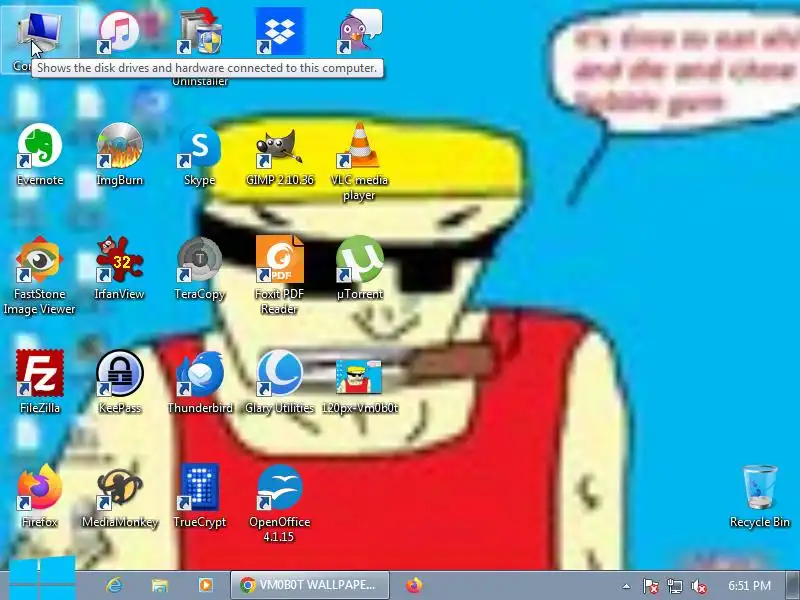Open the Recycle Bin

click(760, 496)
